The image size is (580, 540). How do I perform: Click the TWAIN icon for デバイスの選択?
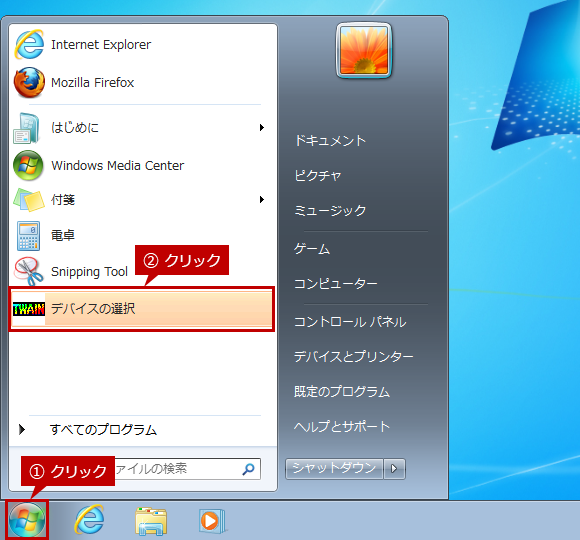[x=29, y=309]
